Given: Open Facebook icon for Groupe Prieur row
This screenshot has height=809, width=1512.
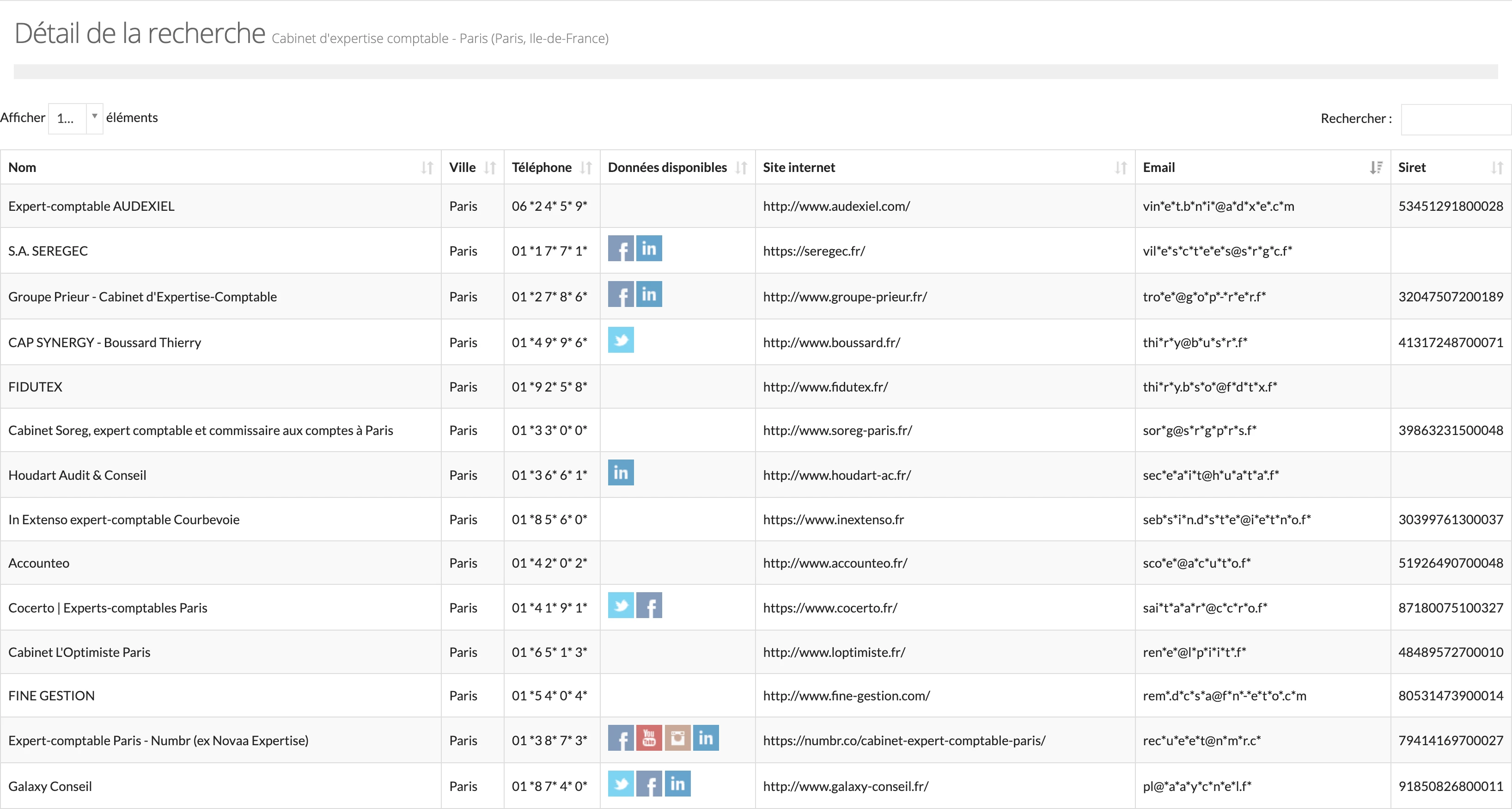Looking at the screenshot, I should (621, 294).
